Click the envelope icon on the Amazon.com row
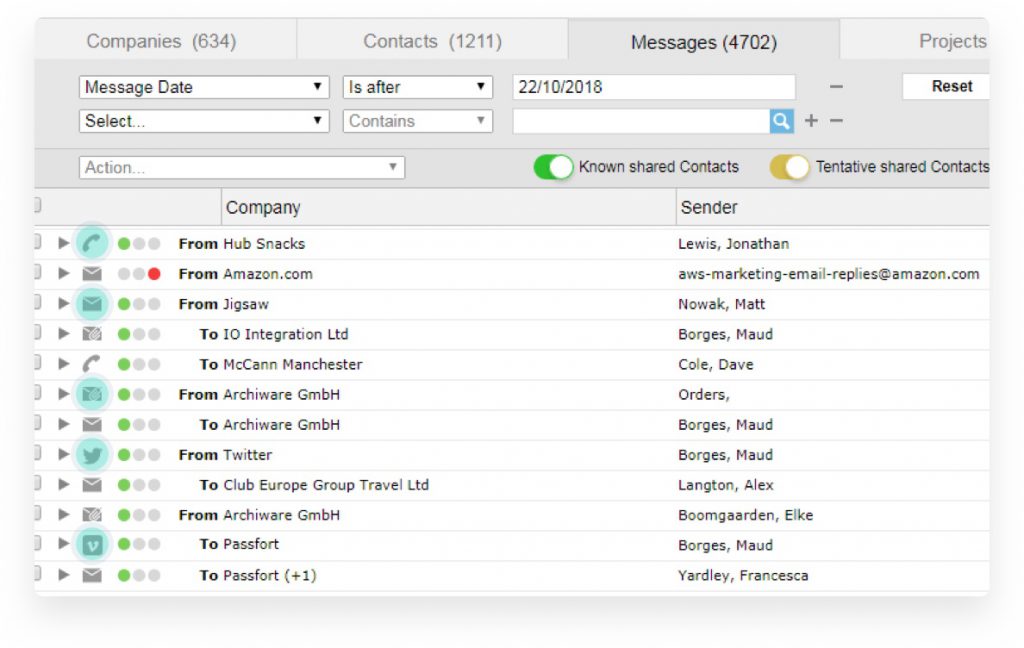Screen dimensions: 1024x648 92,274
